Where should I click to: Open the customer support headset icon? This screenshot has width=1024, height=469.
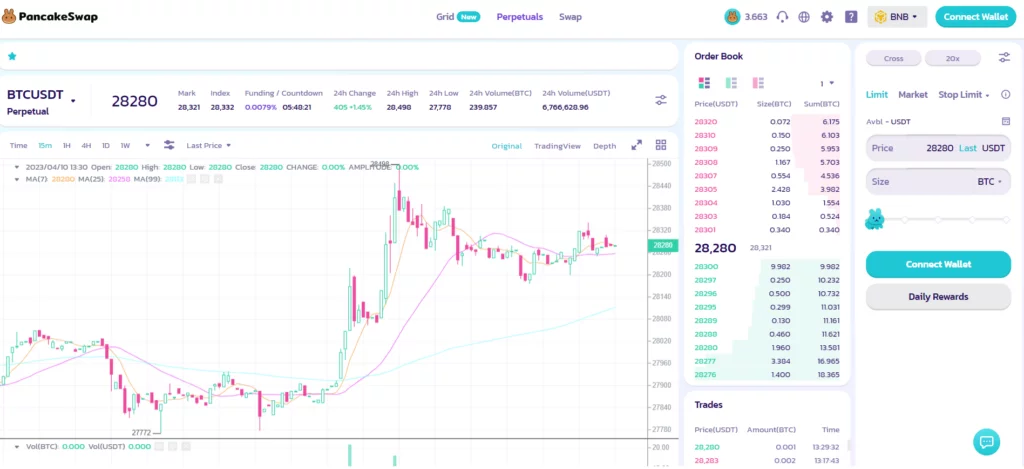(782, 17)
